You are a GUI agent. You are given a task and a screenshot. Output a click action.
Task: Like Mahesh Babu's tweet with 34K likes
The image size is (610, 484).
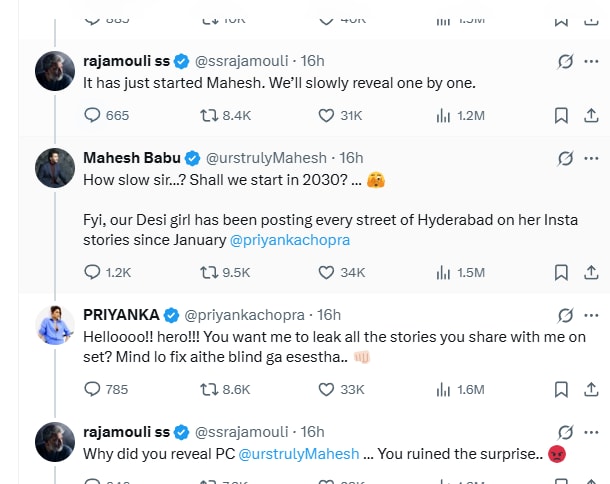click(325, 272)
